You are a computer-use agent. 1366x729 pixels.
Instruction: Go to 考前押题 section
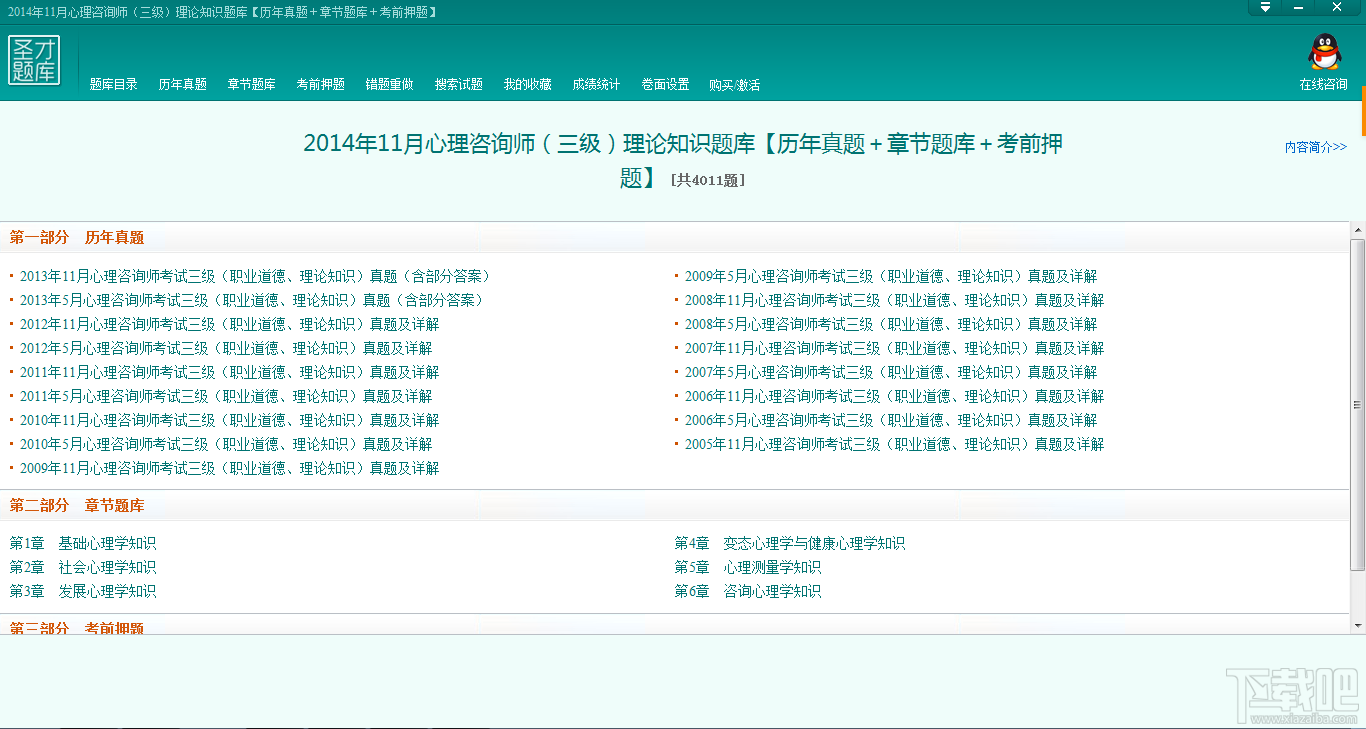click(321, 85)
